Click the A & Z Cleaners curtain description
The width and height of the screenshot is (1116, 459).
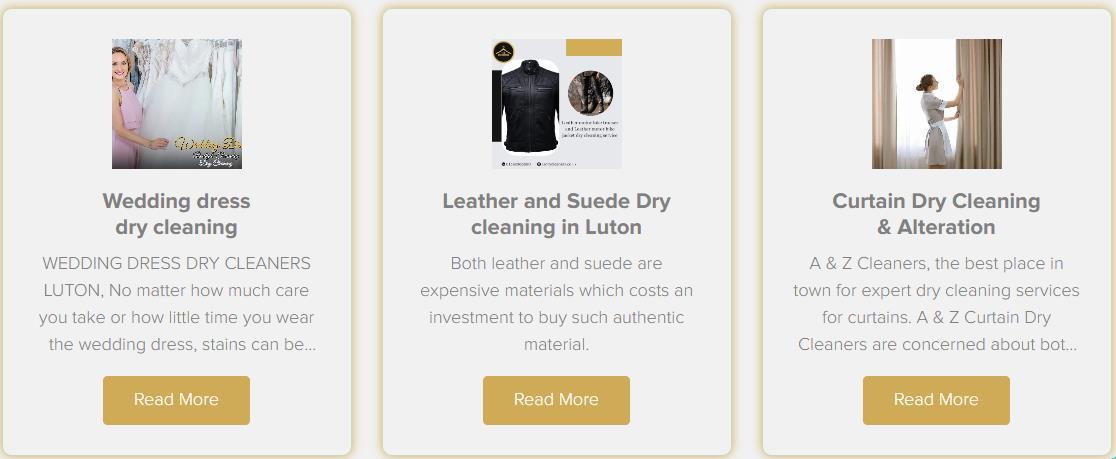tap(937, 304)
